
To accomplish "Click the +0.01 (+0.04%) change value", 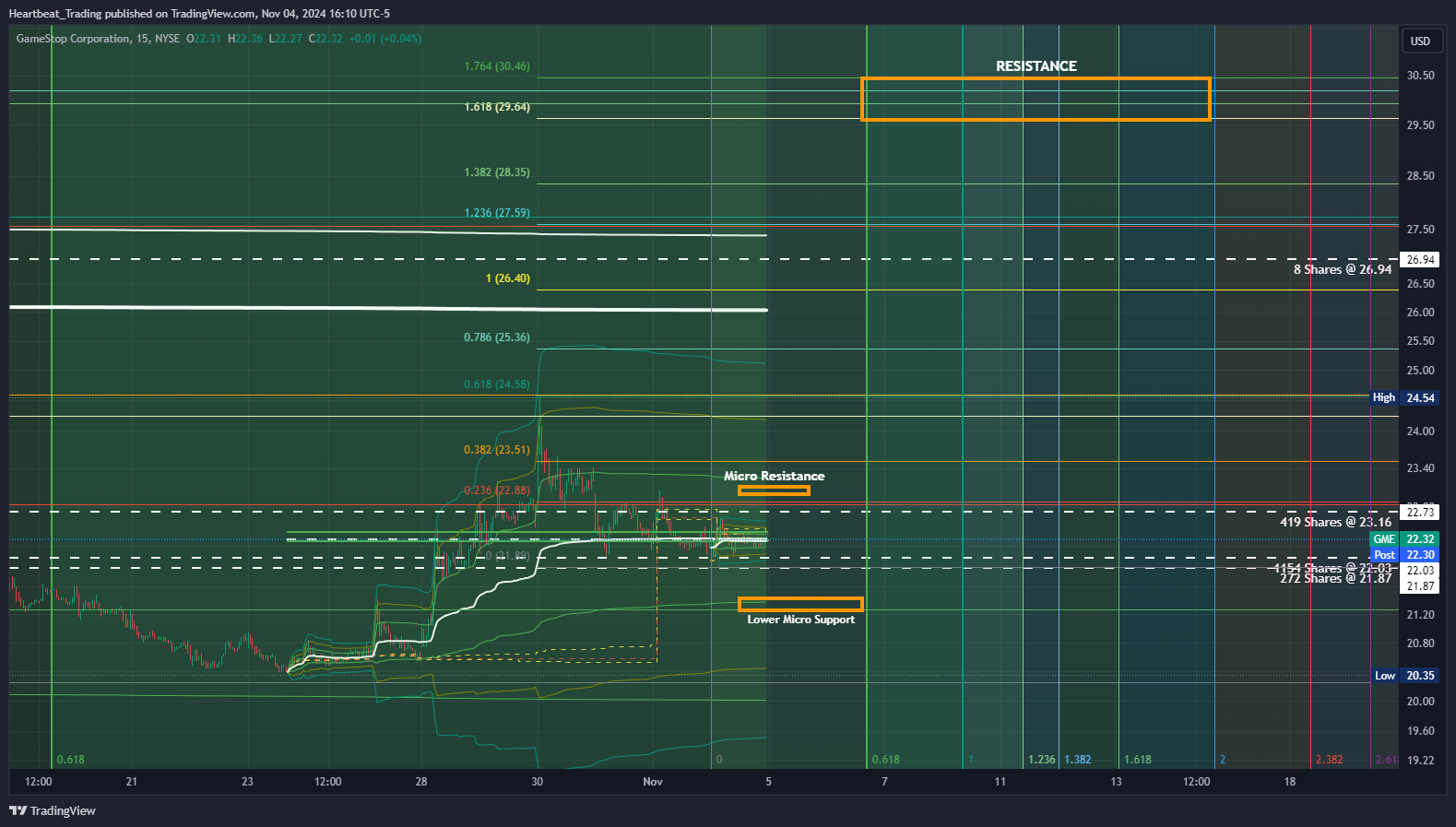I will [385, 39].
